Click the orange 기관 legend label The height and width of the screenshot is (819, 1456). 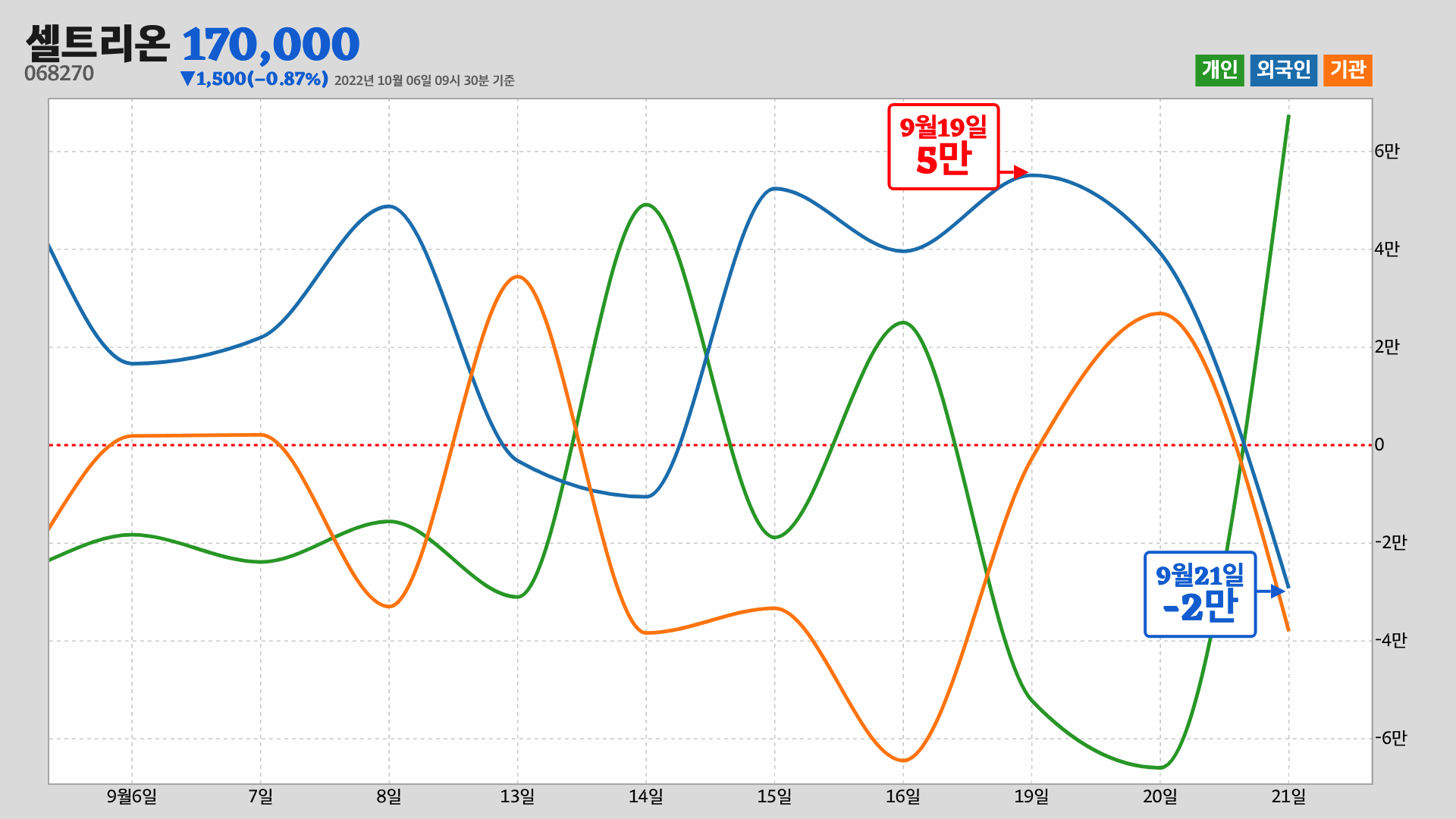[x=1348, y=71]
